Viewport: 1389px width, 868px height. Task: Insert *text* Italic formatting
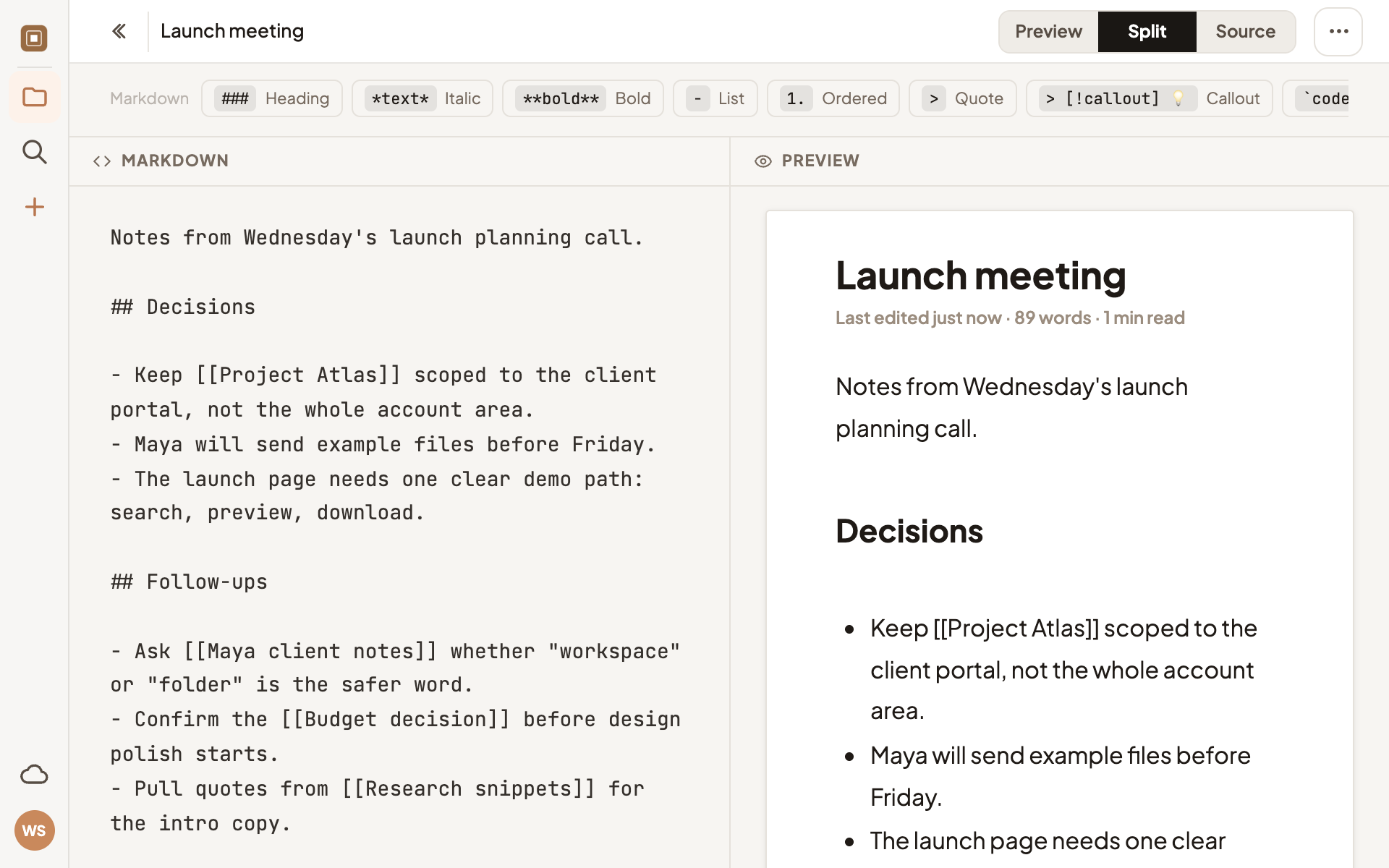point(422,98)
